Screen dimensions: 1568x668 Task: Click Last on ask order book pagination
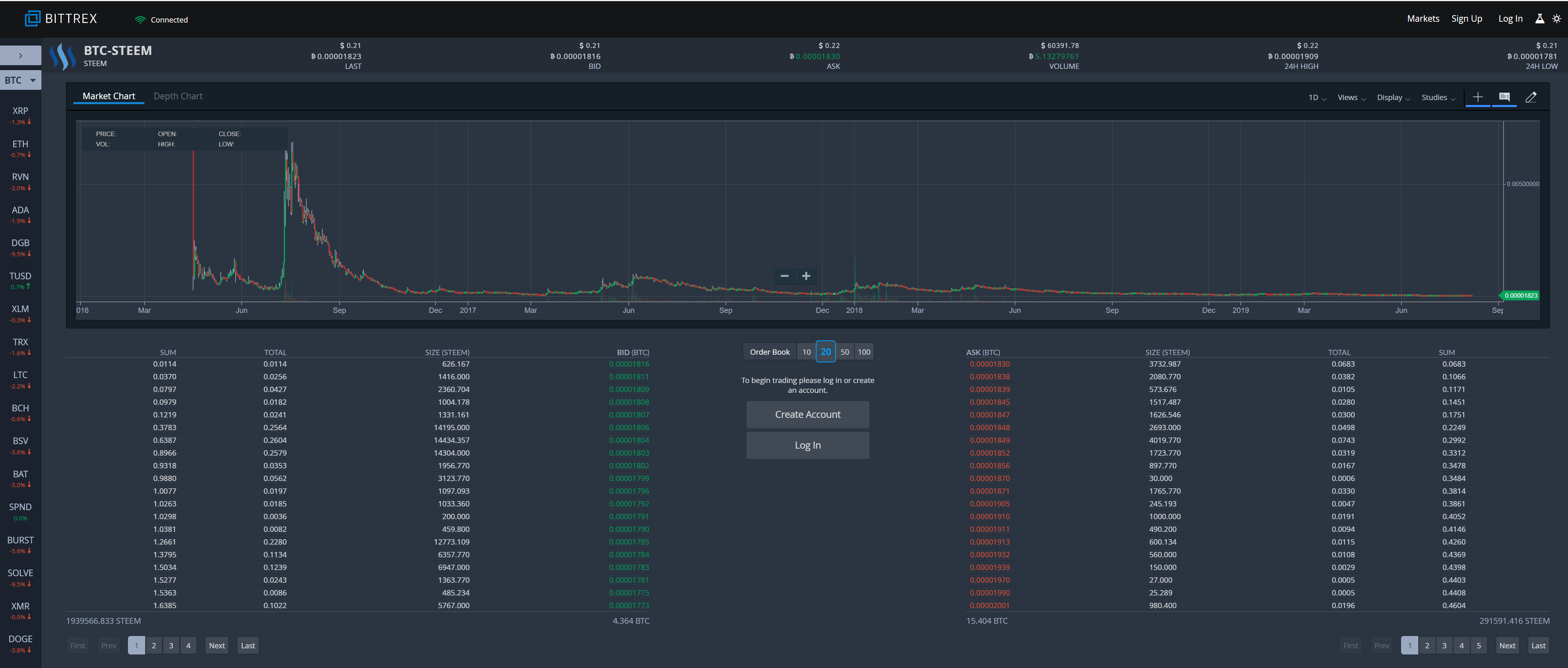tap(1538, 645)
